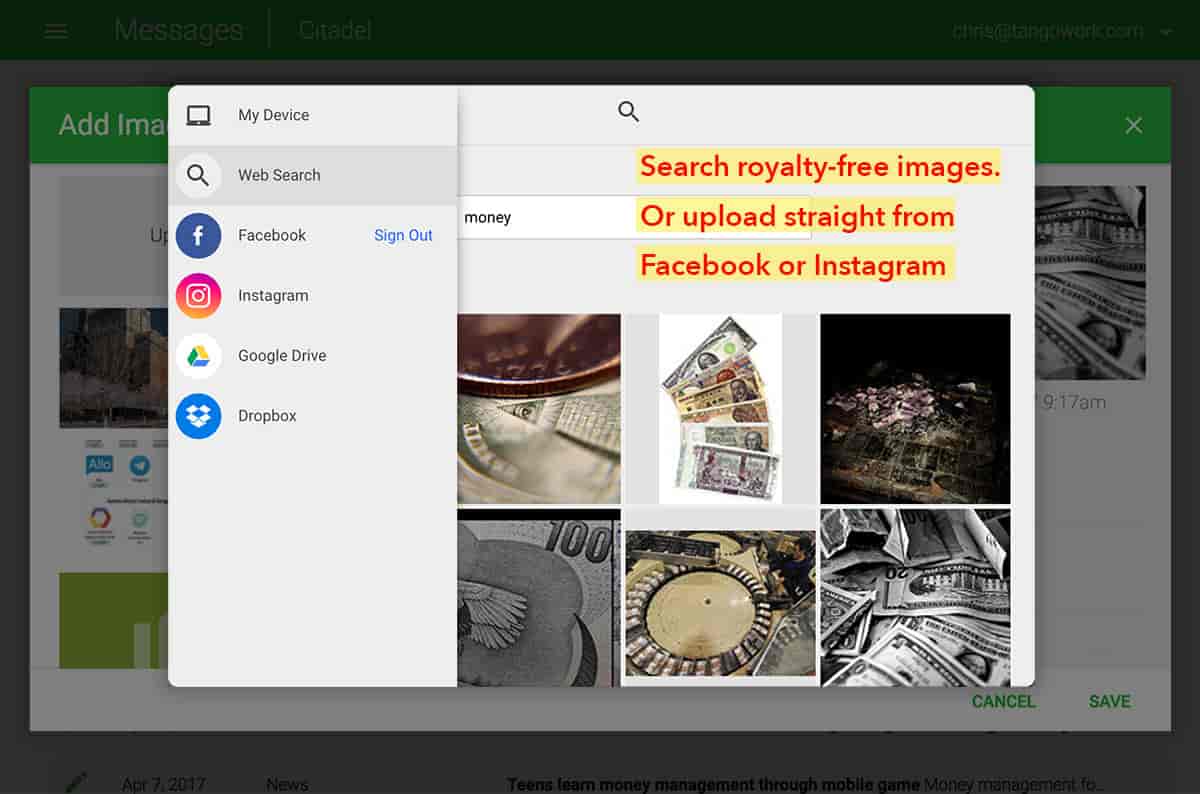This screenshot has width=1200, height=794.
Task: Click the SAVE button
Action: (x=1109, y=701)
